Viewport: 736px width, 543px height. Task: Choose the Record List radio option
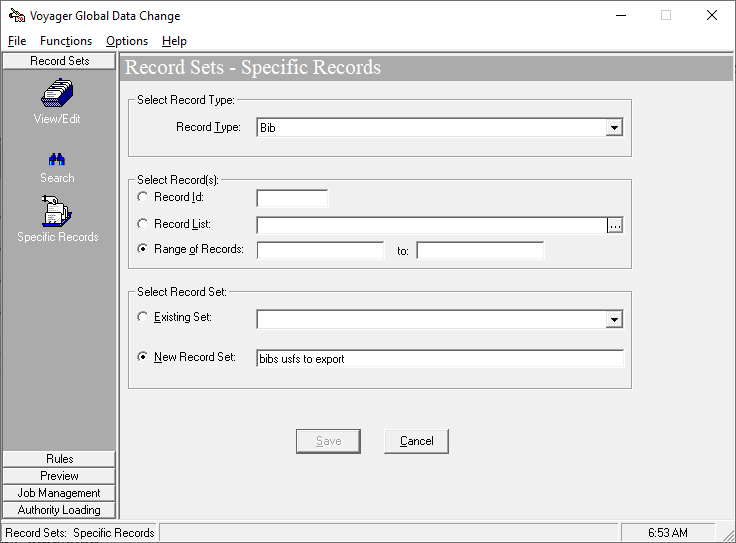coord(143,225)
